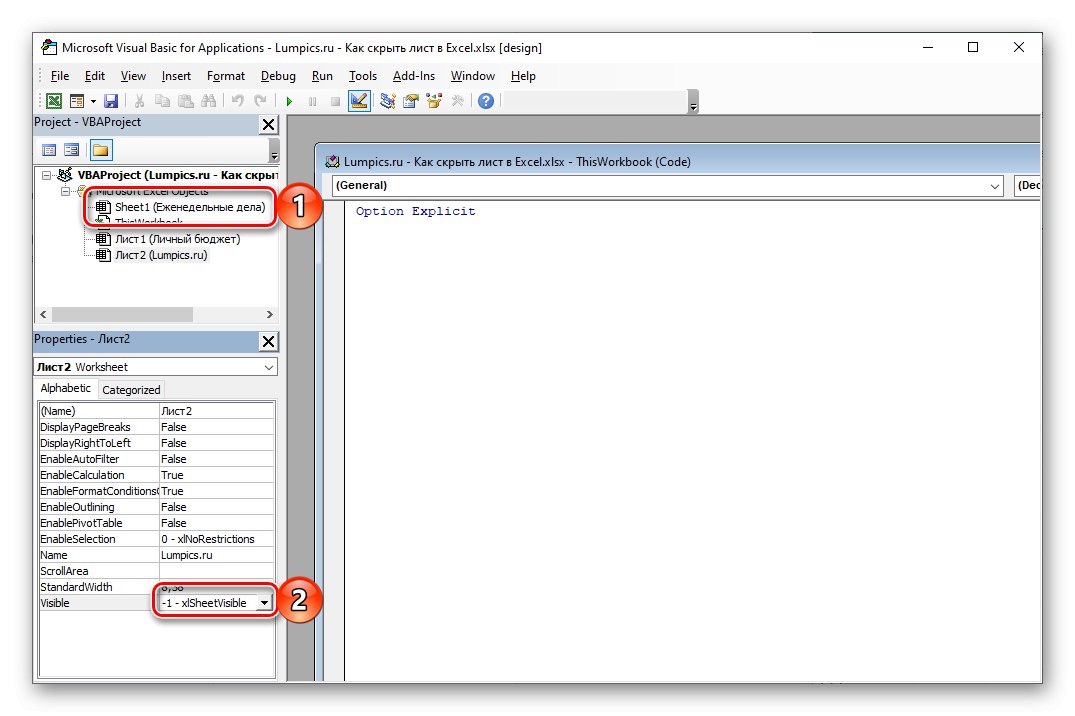Close the Properties - Лист2 panel

[x=269, y=341]
